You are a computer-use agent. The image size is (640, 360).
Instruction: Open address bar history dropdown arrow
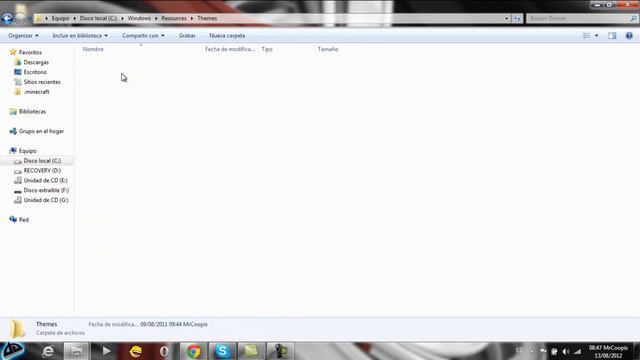507,18
